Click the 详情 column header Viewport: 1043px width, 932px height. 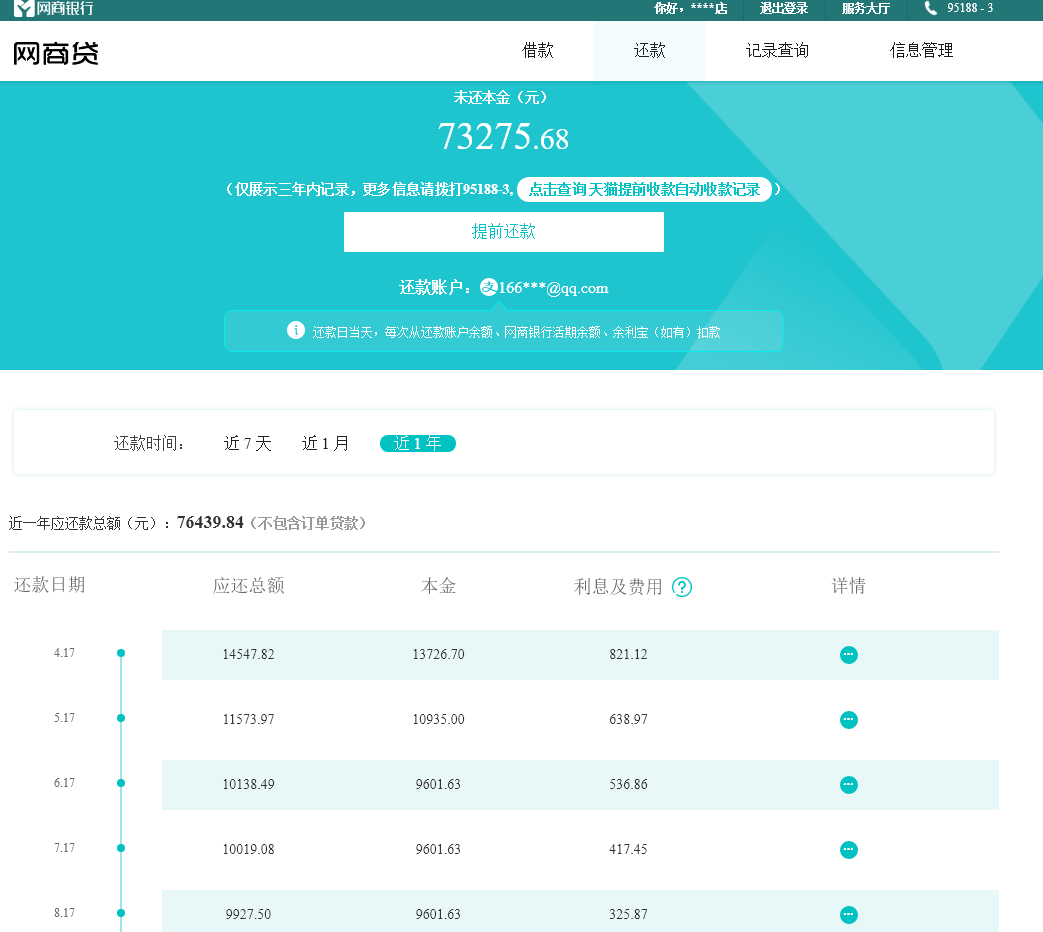[849, 585]
